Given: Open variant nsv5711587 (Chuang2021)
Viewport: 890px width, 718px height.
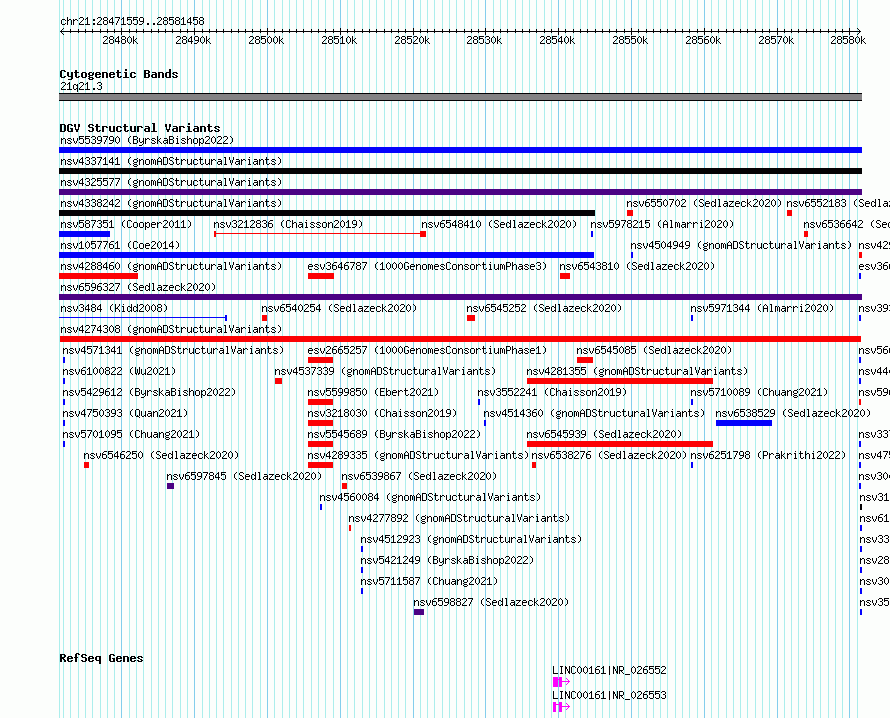Looking at the screenshot, I should pos(429,581).
